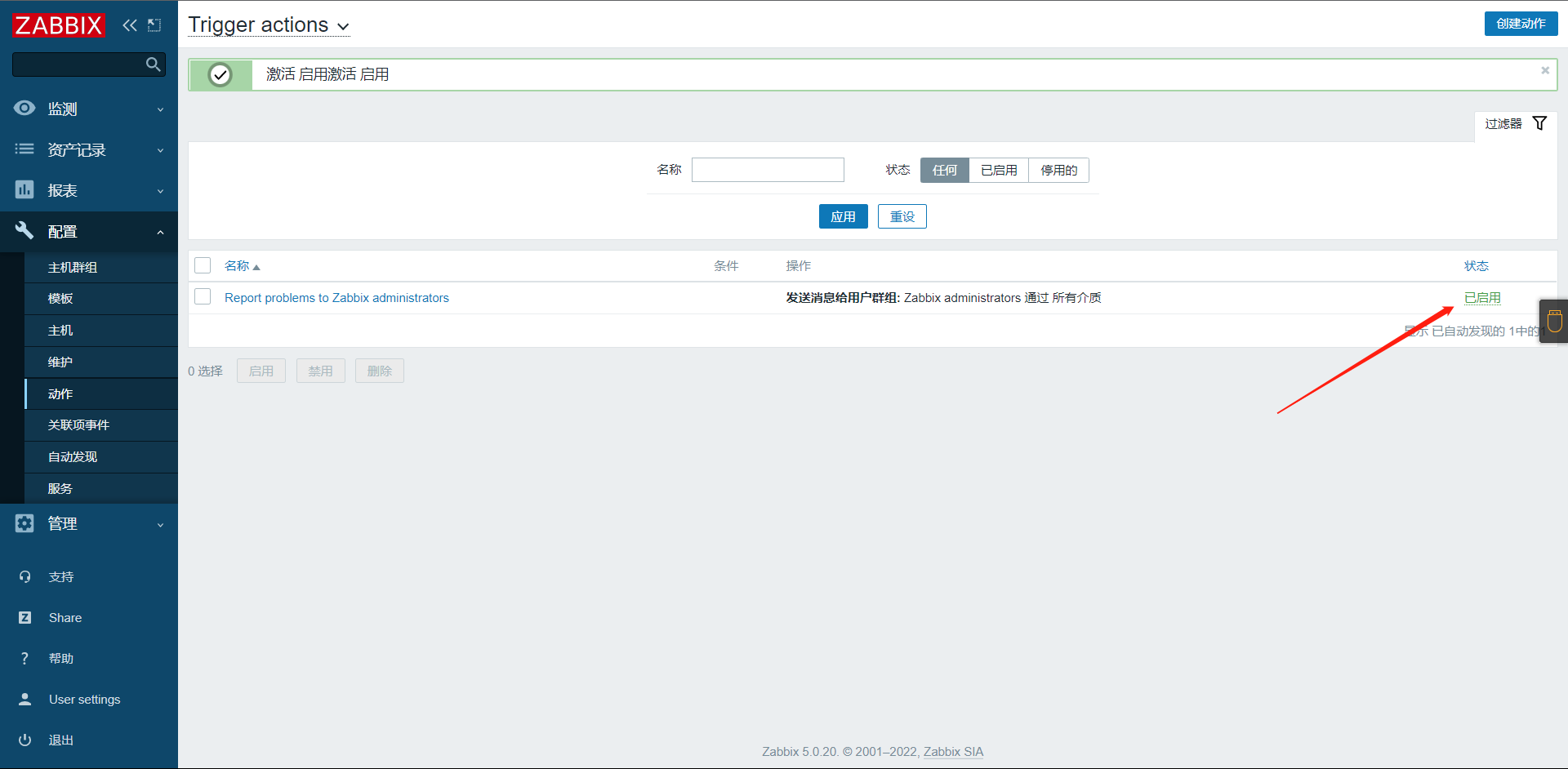Screen dimensions: 1568x769
Task: Open 维护 submenu item
Action: [60, 362]
